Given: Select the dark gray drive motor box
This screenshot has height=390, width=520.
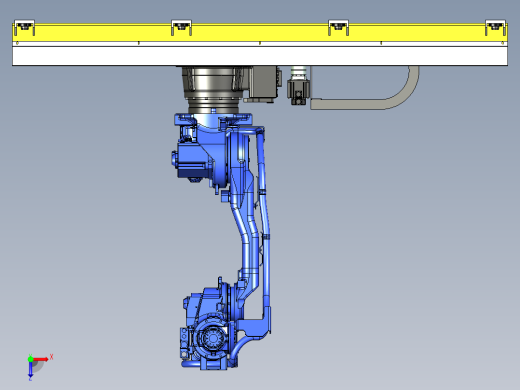Looking at the screenshot, I should click(263, 83).
